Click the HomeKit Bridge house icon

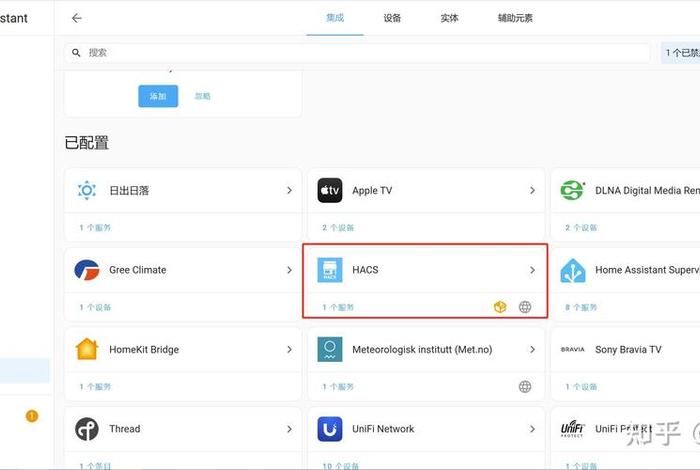tap(87, 350)
